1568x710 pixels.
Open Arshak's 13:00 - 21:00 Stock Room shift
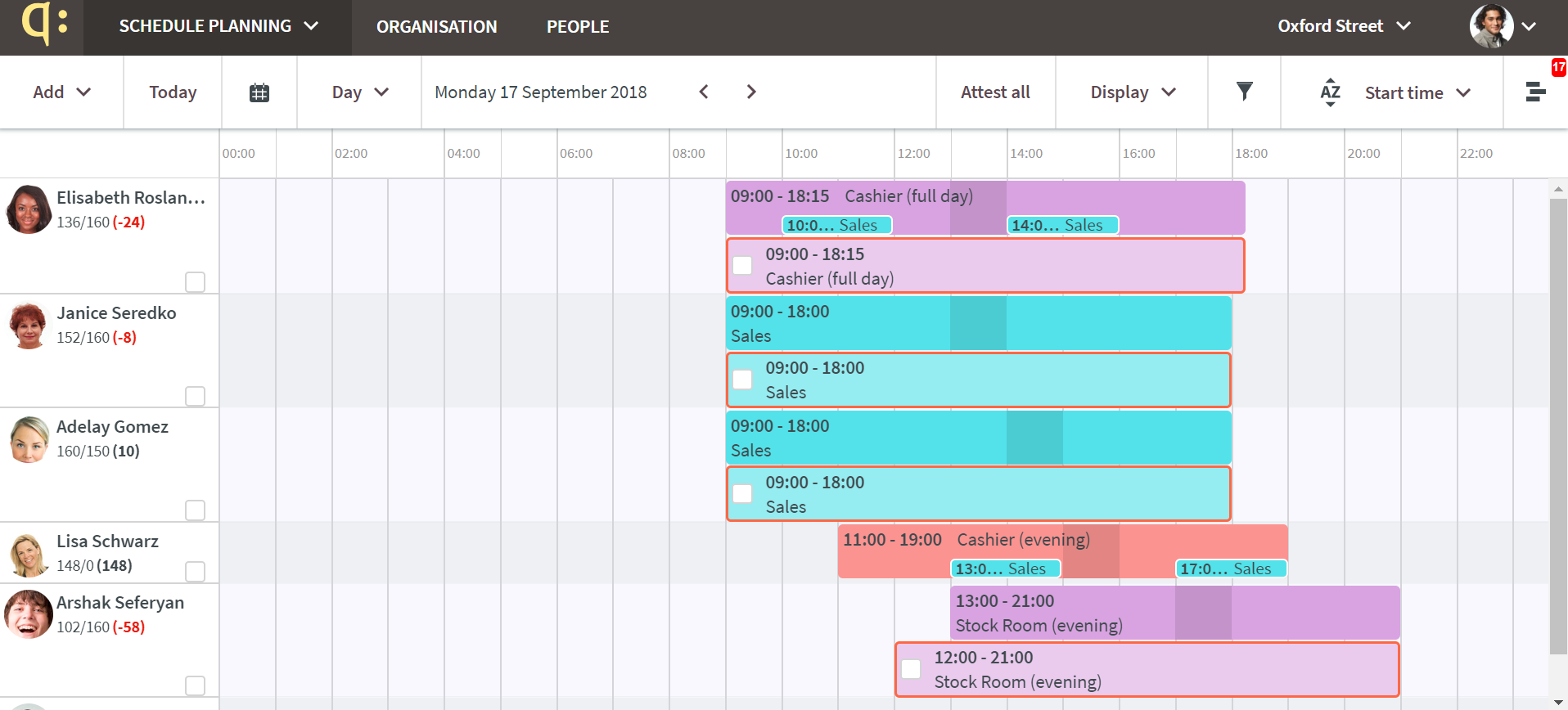[x=1175, y=613]
